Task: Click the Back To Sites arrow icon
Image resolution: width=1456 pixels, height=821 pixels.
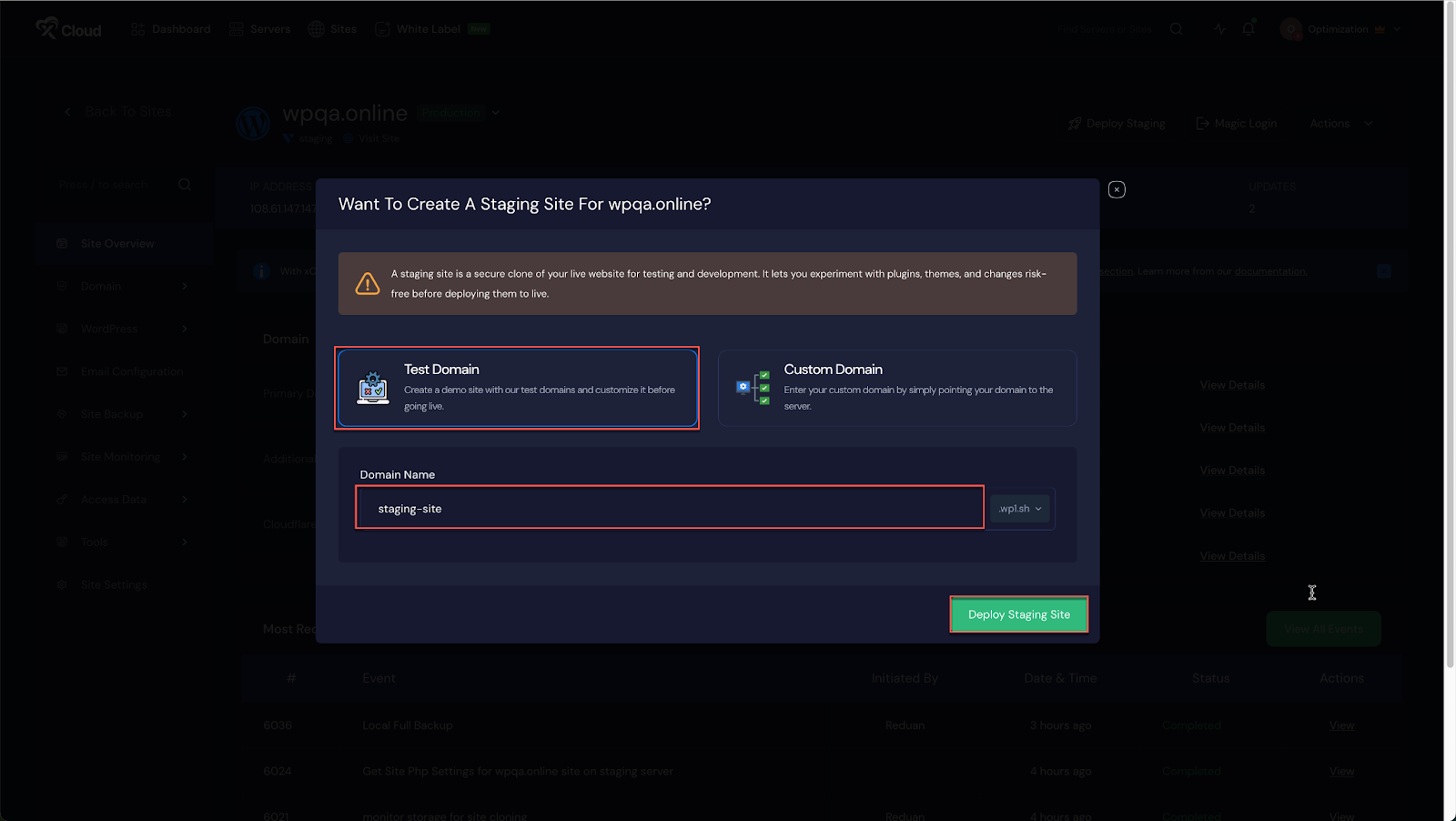Action: click(67, 112)
